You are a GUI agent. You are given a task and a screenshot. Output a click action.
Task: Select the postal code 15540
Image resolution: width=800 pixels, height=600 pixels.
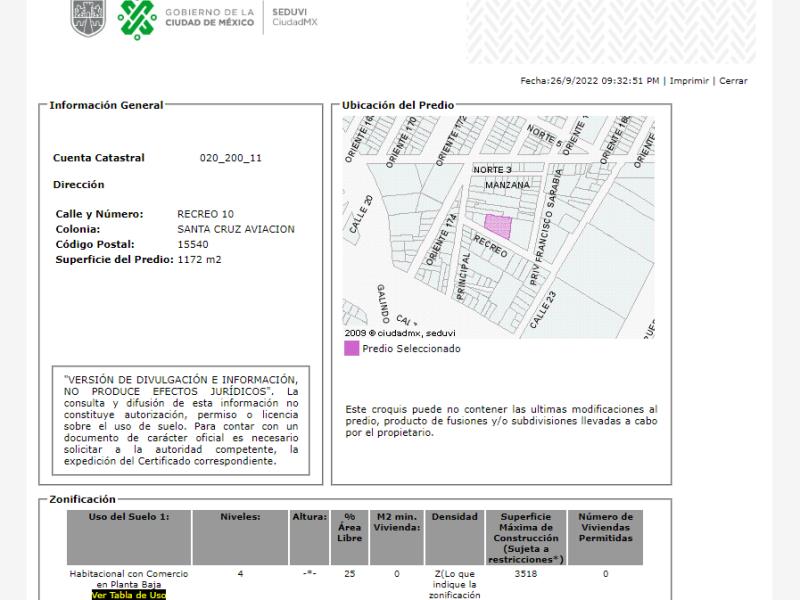(x=193, y=244)
